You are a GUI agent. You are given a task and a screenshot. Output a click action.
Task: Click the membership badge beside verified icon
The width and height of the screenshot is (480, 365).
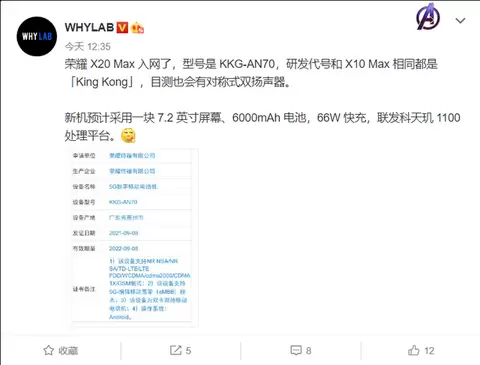137,28
